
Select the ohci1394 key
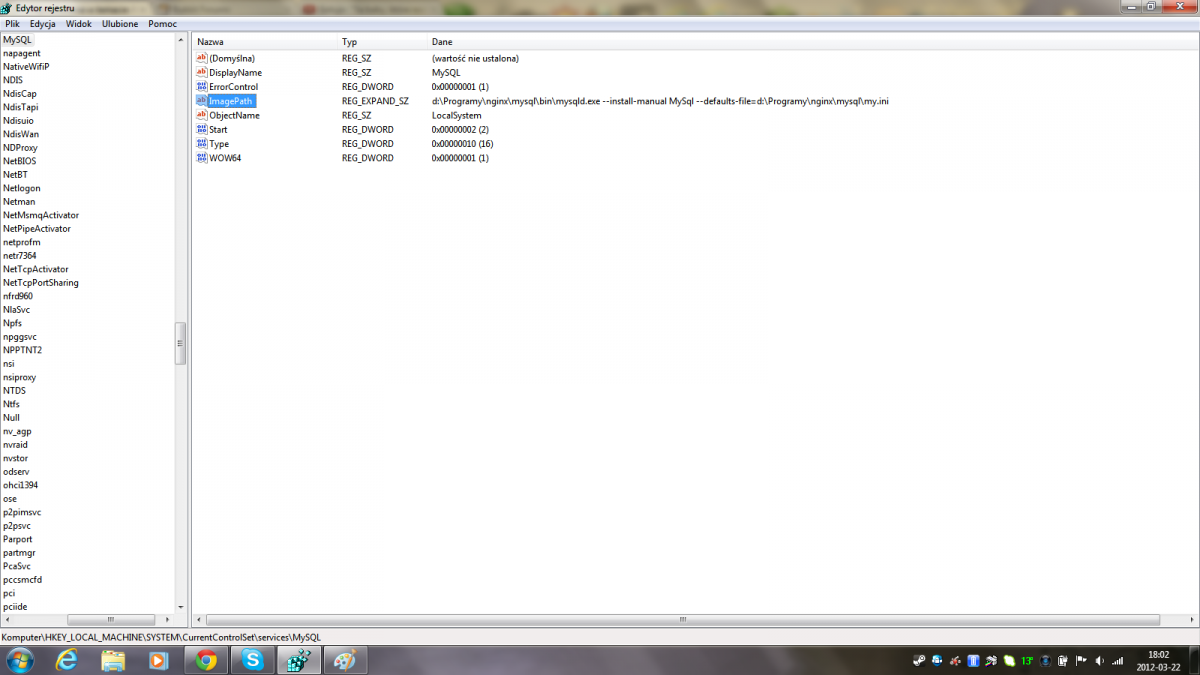[21, 485]
